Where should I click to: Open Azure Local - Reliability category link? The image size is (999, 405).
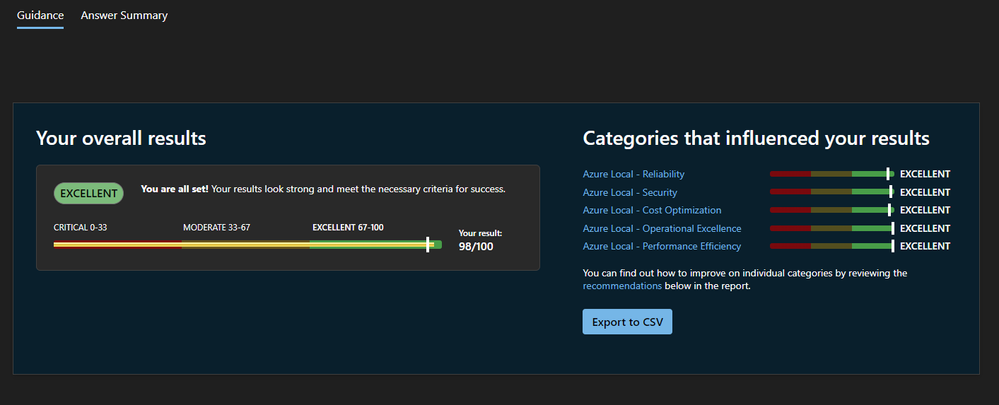(x=633, y=174)
